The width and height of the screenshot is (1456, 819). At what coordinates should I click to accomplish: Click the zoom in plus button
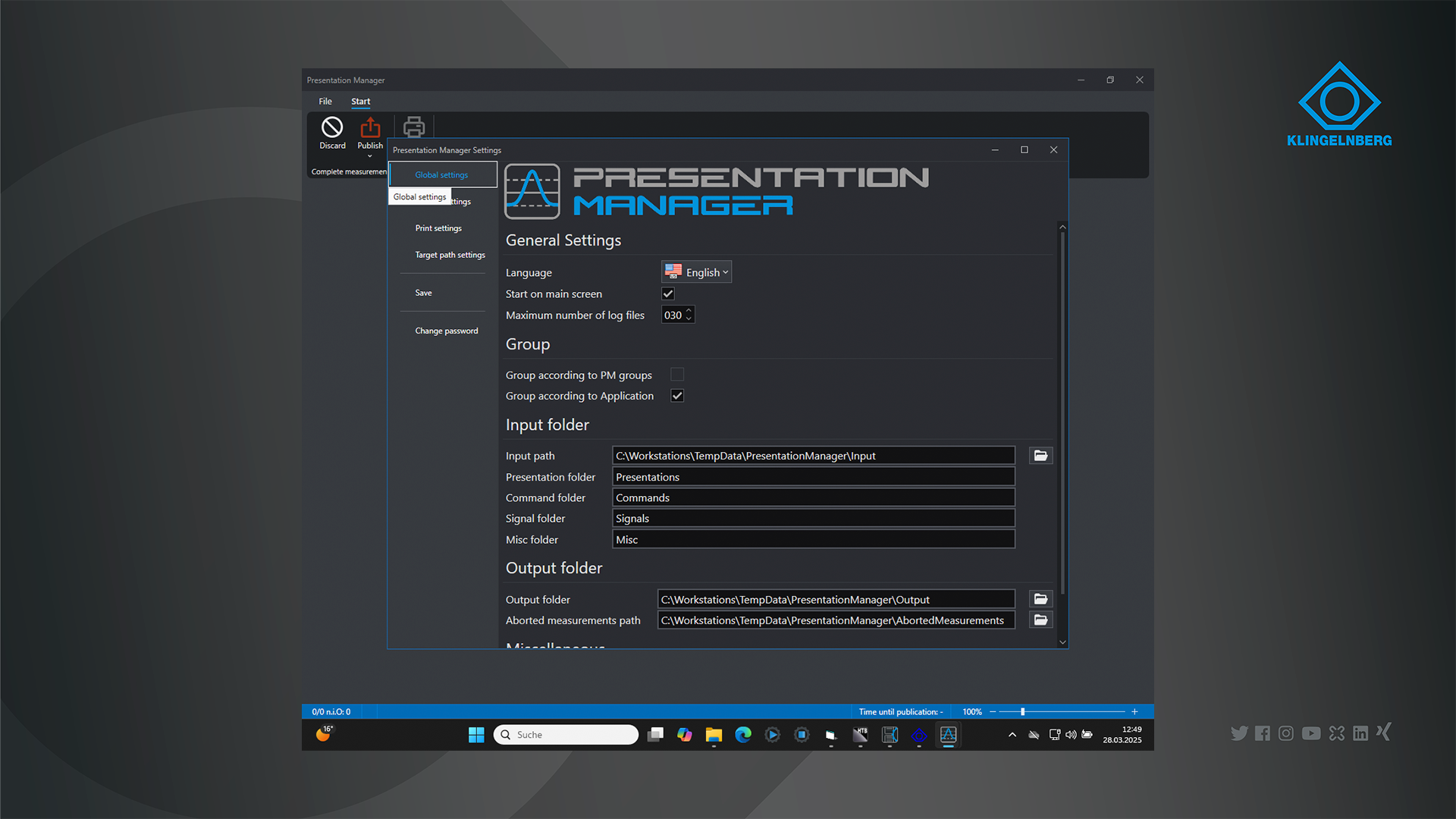click(1134, 711)
